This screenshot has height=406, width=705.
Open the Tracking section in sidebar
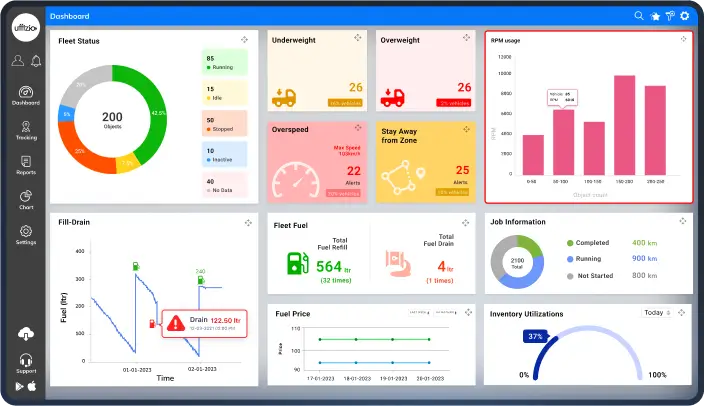(26, 131)
